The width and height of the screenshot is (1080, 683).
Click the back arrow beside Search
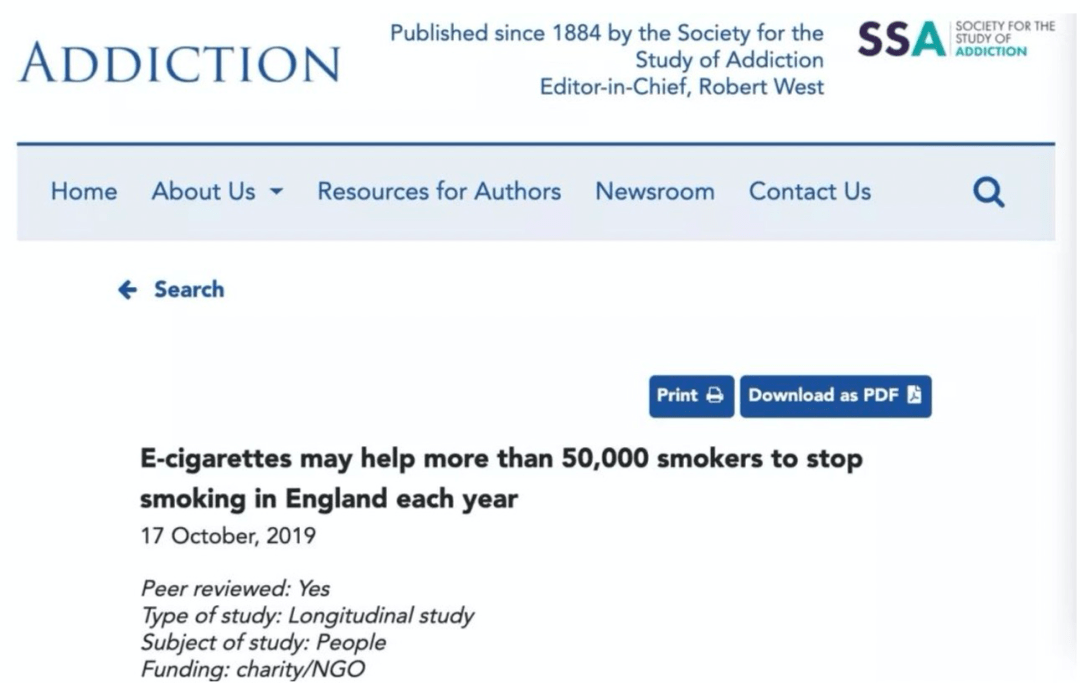(x=127, y=290)
